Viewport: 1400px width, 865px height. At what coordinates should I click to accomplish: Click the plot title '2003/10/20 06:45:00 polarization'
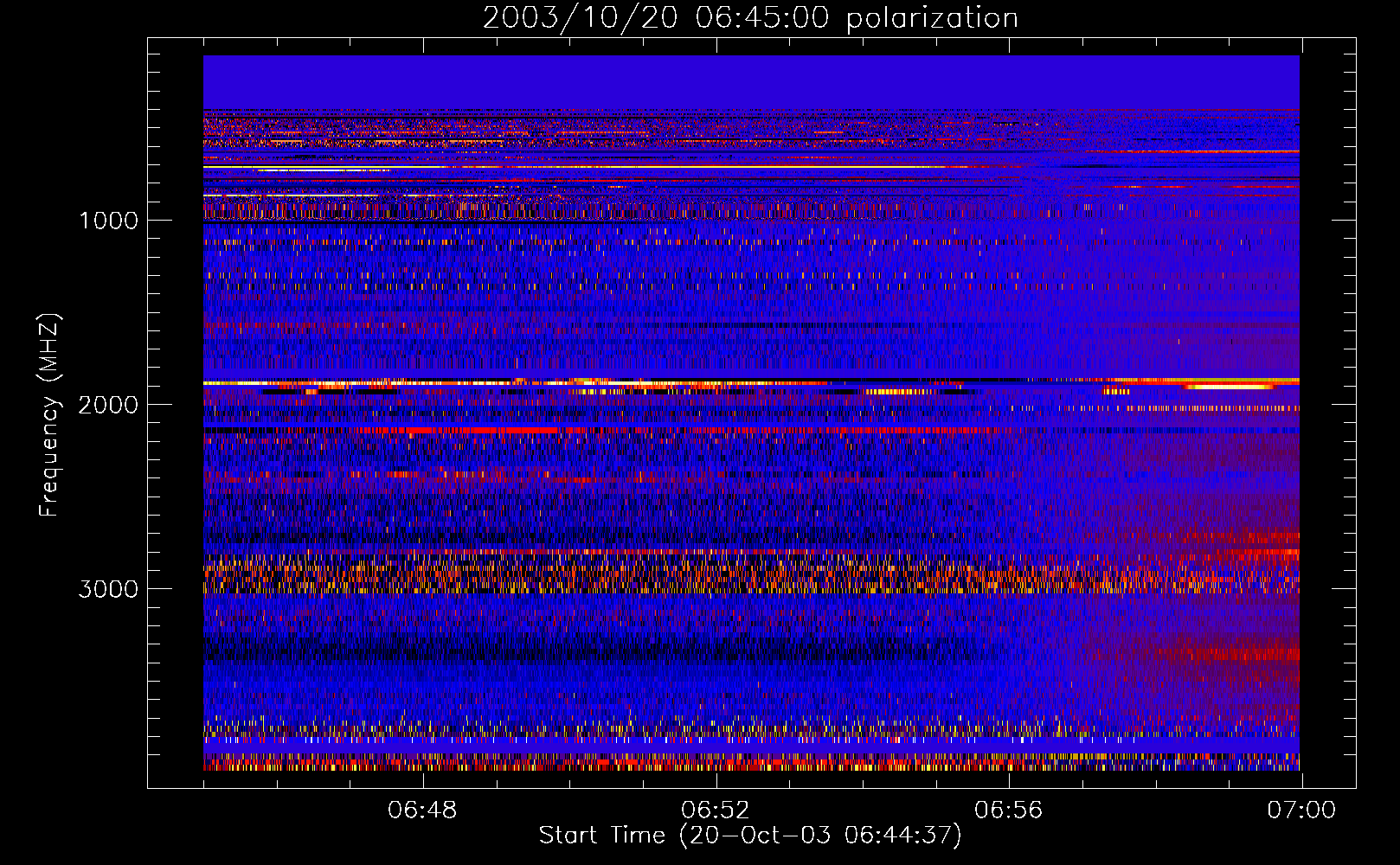click(x=750, y=18)
